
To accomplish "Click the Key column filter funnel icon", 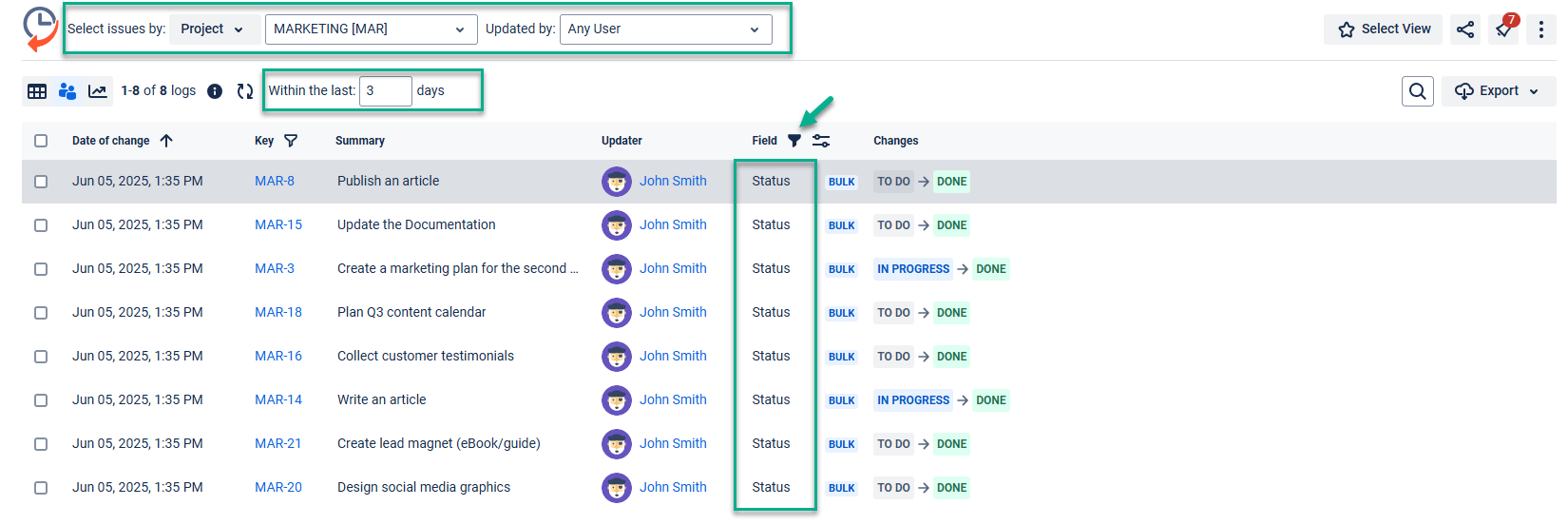I will [x=291, y=141].
